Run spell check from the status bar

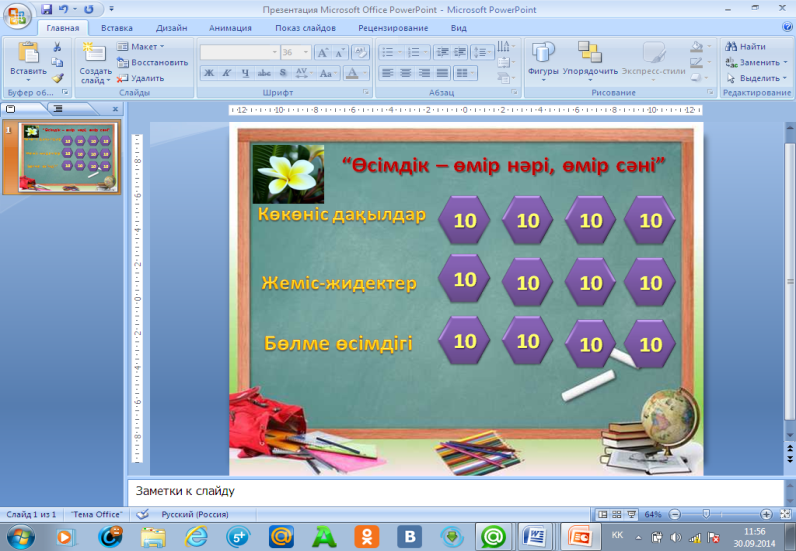[x=143, y=514]
